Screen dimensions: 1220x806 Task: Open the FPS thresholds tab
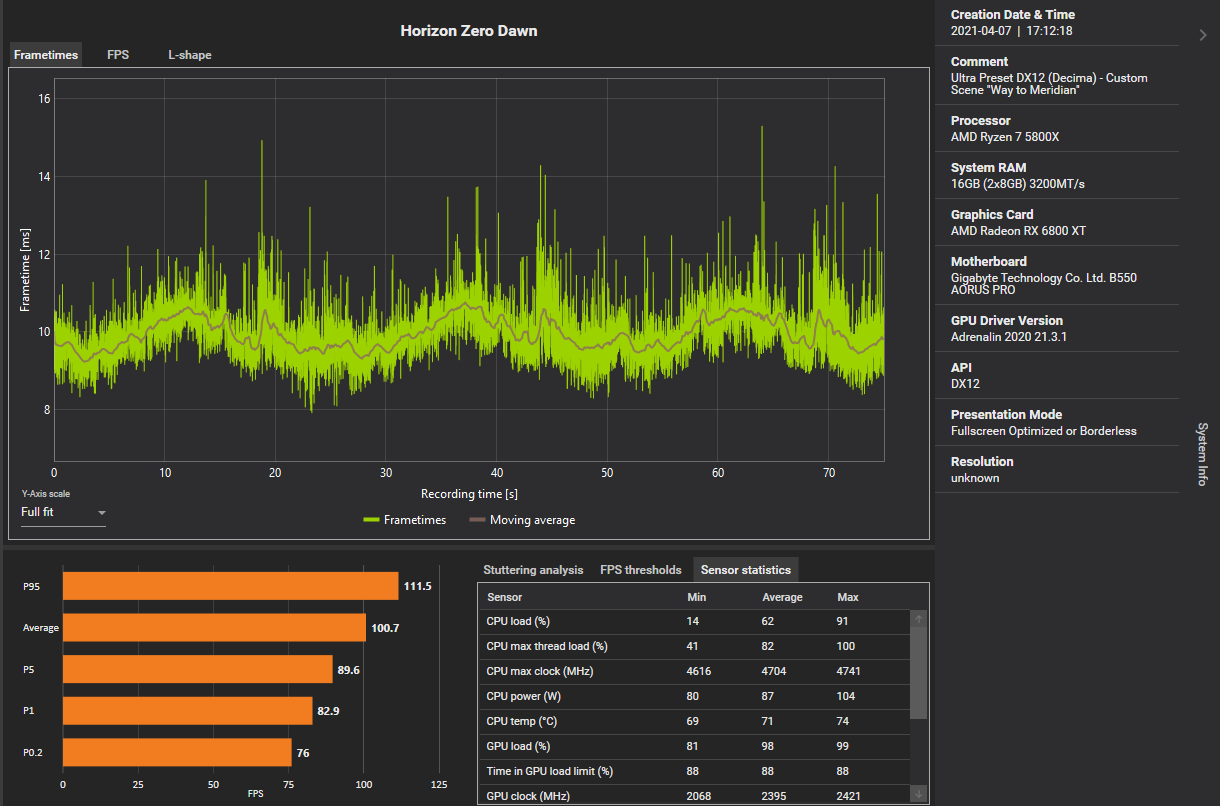click(x=641, y=570)
